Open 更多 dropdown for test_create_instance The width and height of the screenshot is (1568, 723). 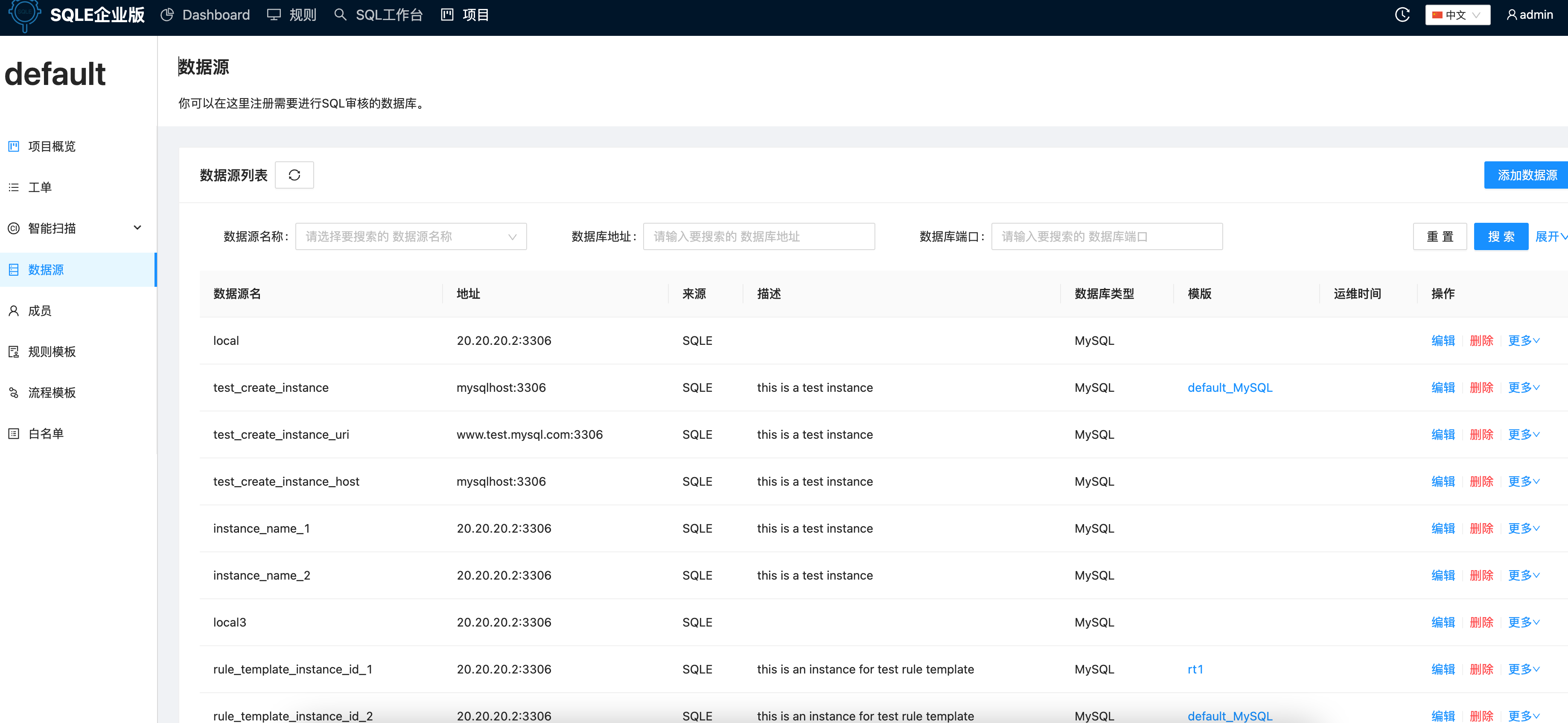(x=1522, y=387)
